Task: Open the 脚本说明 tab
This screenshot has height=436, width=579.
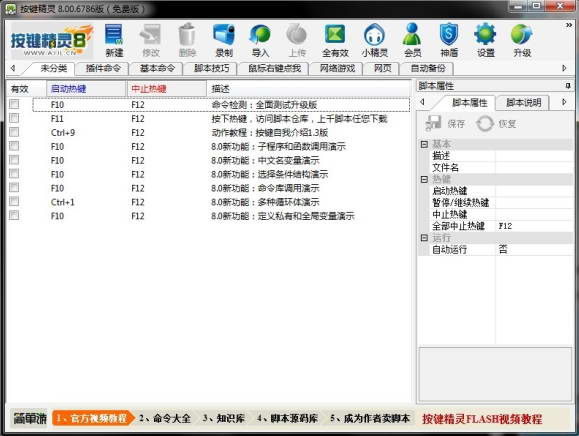Action: 523,102
